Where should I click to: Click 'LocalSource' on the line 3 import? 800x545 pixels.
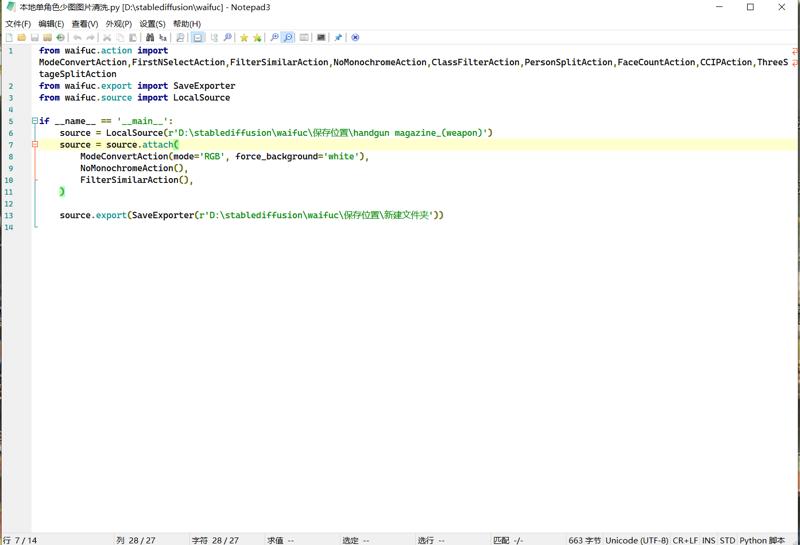[202, 97]
